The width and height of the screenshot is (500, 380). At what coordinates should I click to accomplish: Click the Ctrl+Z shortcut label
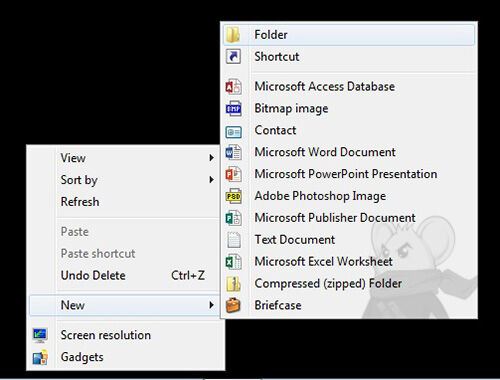188,275
